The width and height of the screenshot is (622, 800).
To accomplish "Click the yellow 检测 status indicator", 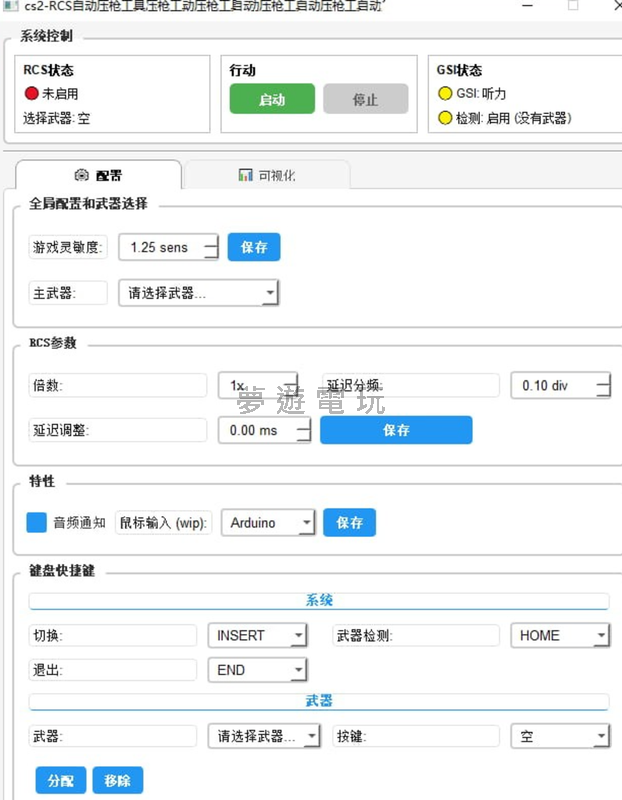I will point(445,118).
